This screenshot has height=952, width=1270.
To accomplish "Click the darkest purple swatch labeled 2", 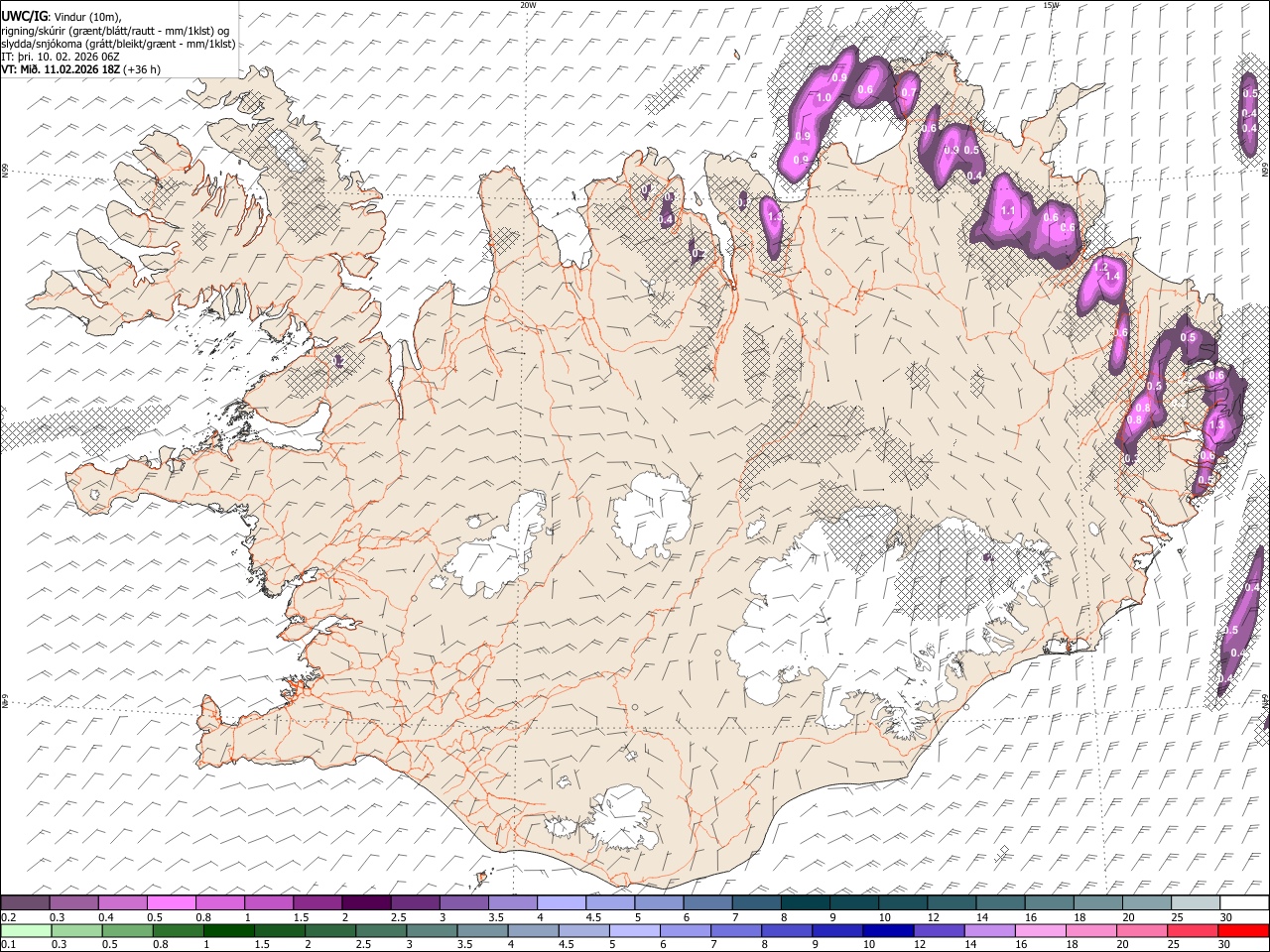I will point(366,902).
